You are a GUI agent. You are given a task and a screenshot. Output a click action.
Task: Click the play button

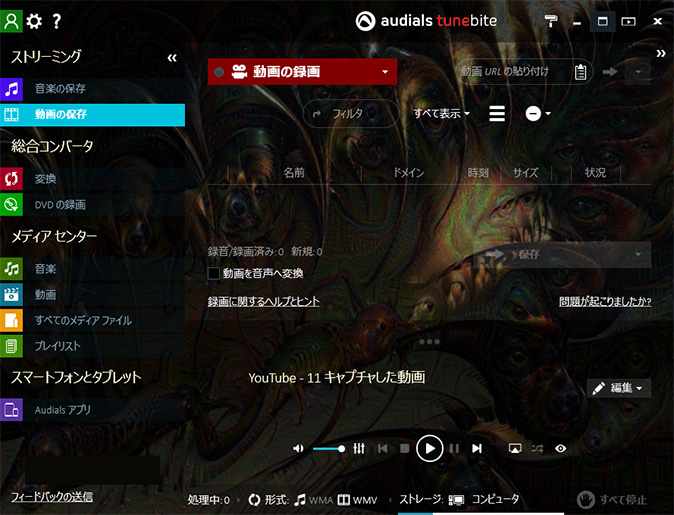click(x=429, y=448)
